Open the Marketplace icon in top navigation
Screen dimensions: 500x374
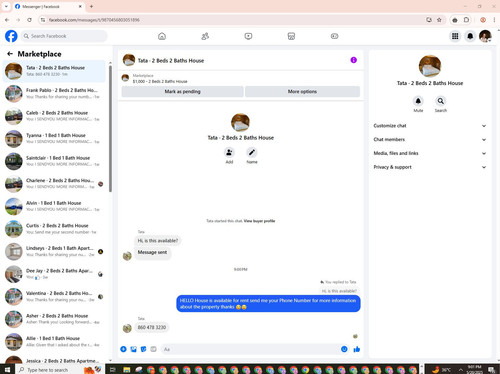pyautogui.click(x=291, y=36)
